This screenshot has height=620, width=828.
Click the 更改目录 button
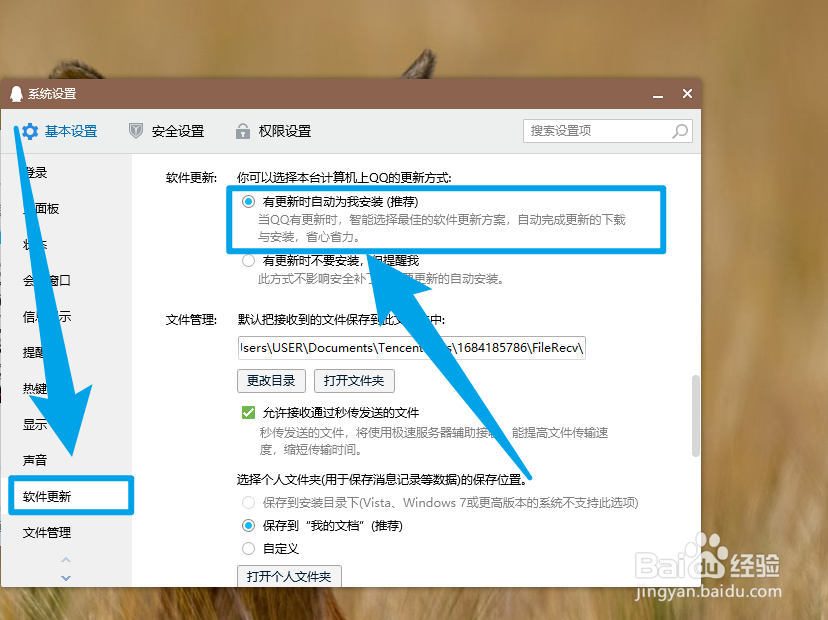271,381
